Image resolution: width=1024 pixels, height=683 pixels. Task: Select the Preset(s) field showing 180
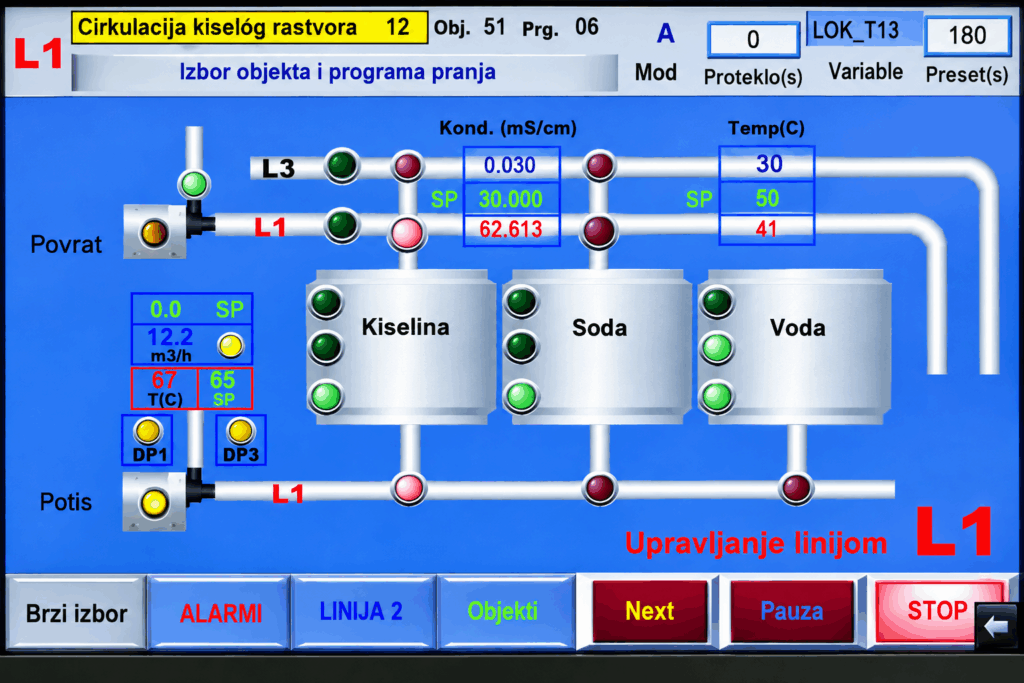point(967,35)
